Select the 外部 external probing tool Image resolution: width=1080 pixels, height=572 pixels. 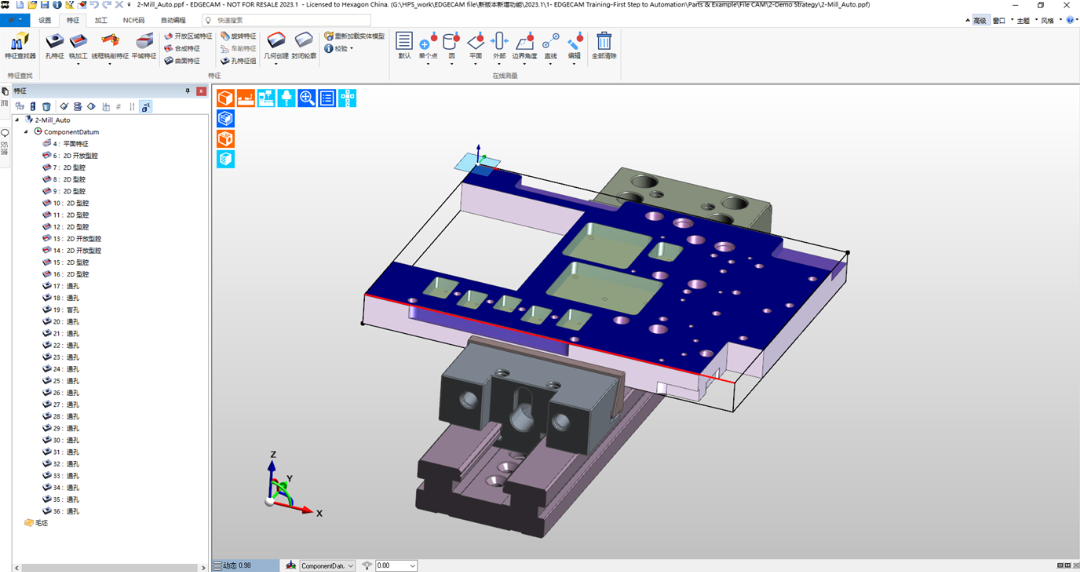pyautogui.click(x=499, y=45)
